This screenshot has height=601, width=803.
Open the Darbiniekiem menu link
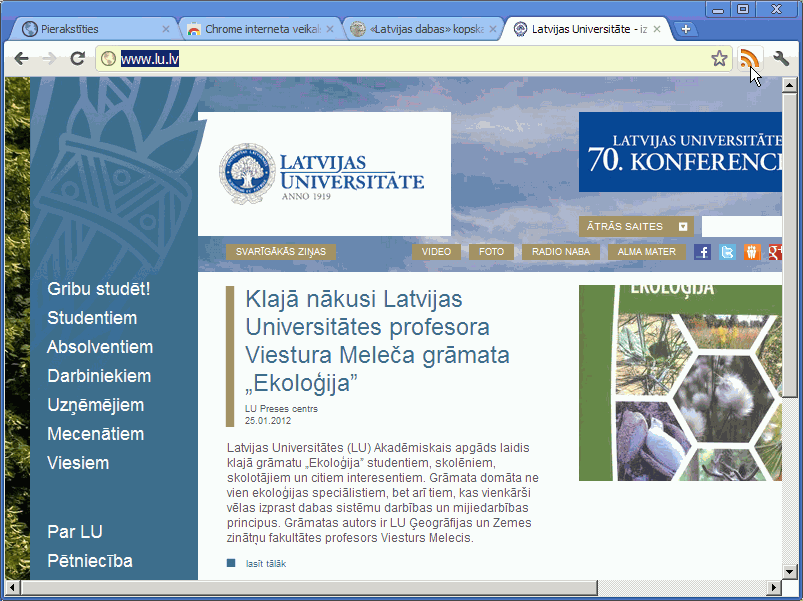[x=99, y=376]
